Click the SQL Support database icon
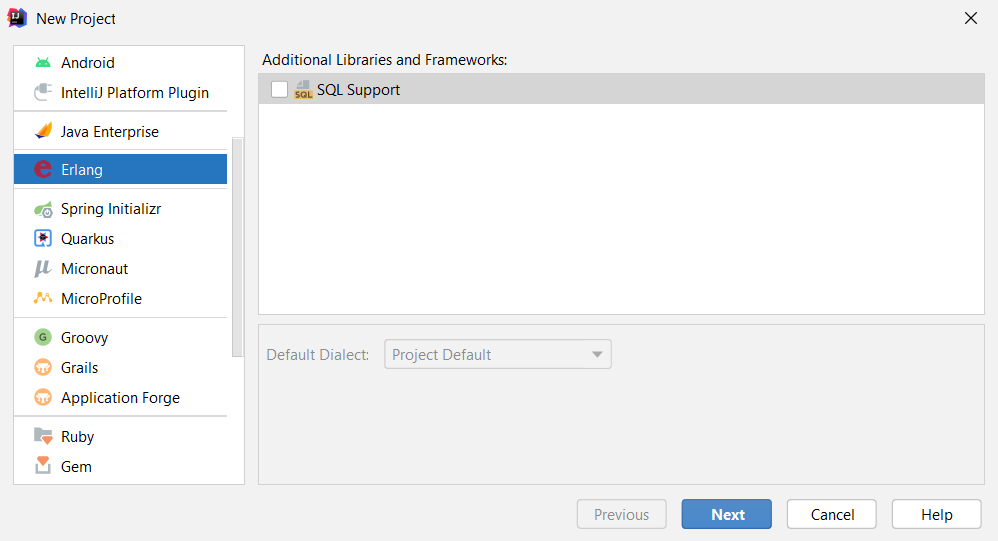Viewport: 998px width, 541px height. coord(303,90)
